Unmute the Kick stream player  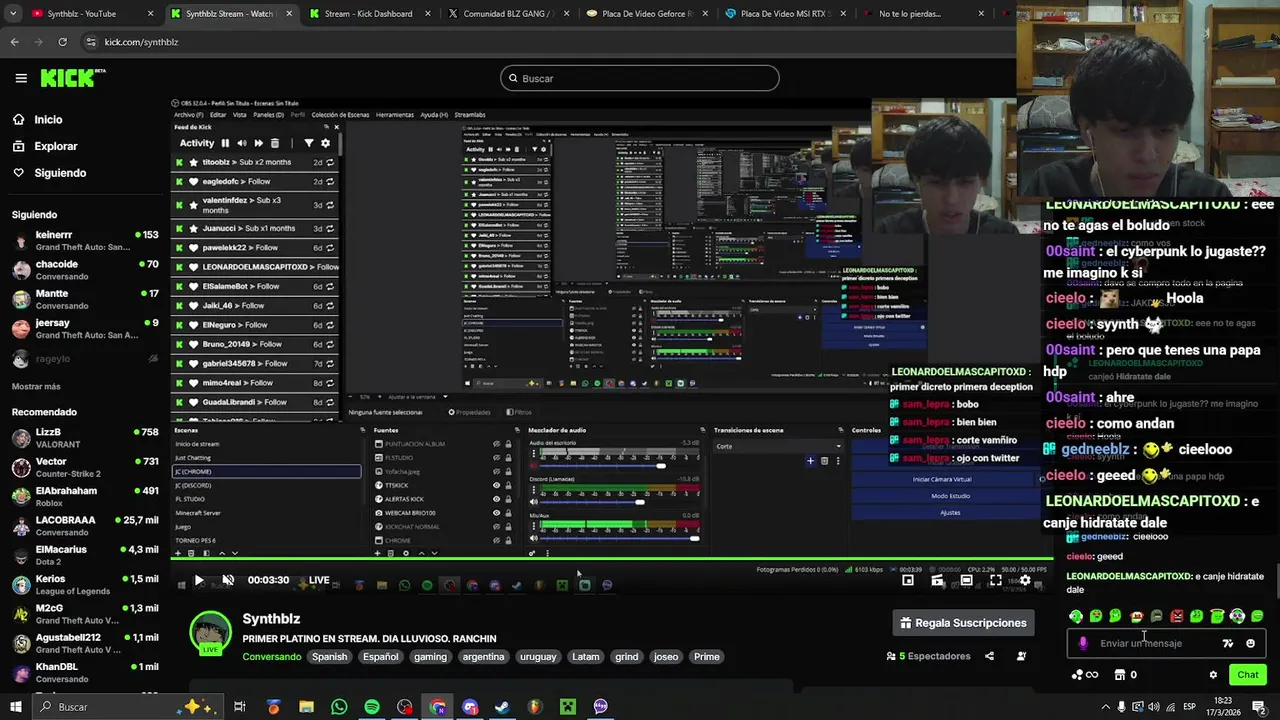[x=228, y=580]
